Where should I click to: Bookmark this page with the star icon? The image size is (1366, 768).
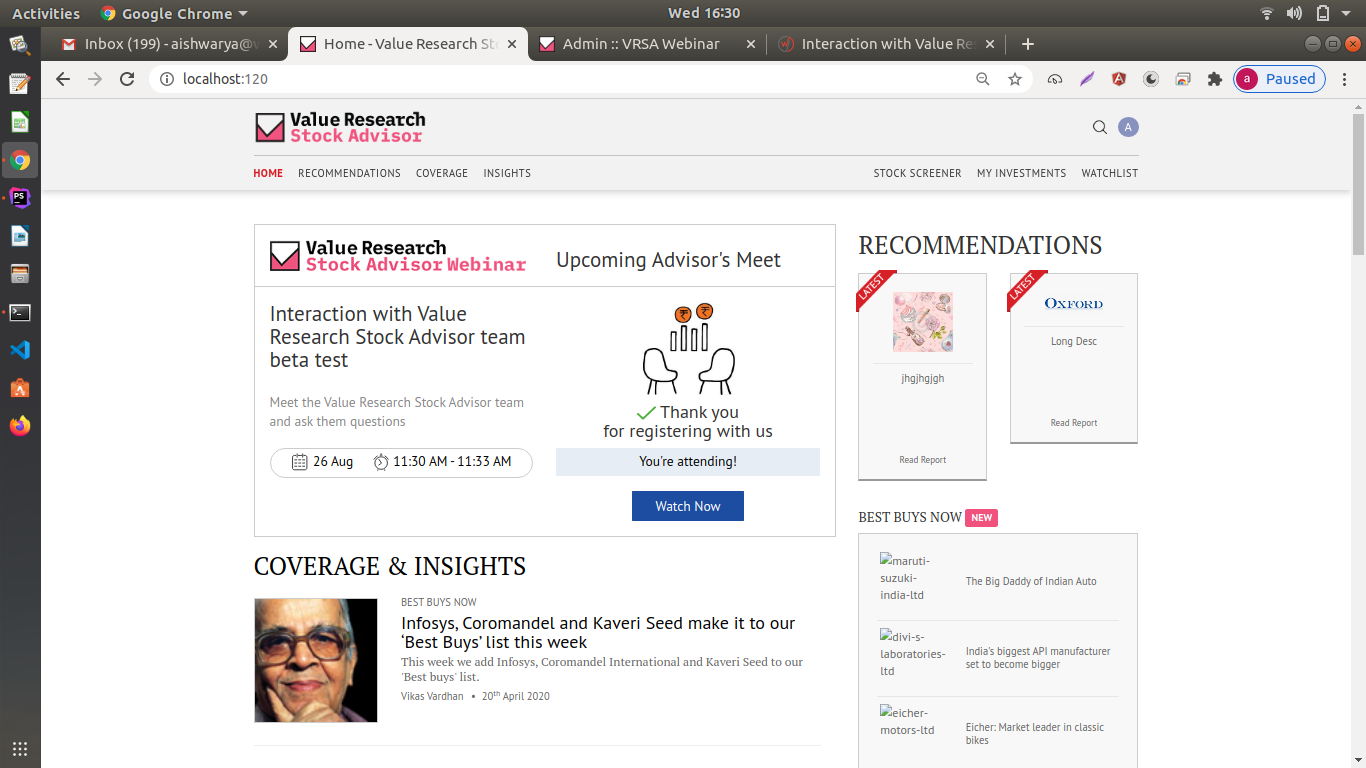[1015, 79]
